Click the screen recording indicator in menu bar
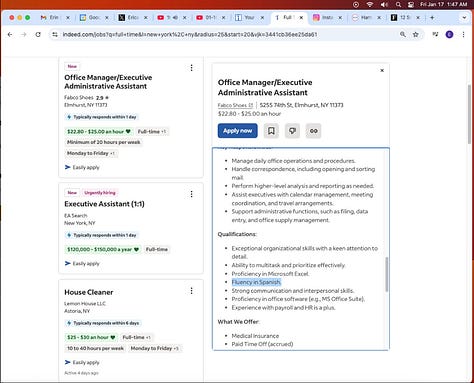The width and height of the screenshot is (474, 383). pos(356,4)
